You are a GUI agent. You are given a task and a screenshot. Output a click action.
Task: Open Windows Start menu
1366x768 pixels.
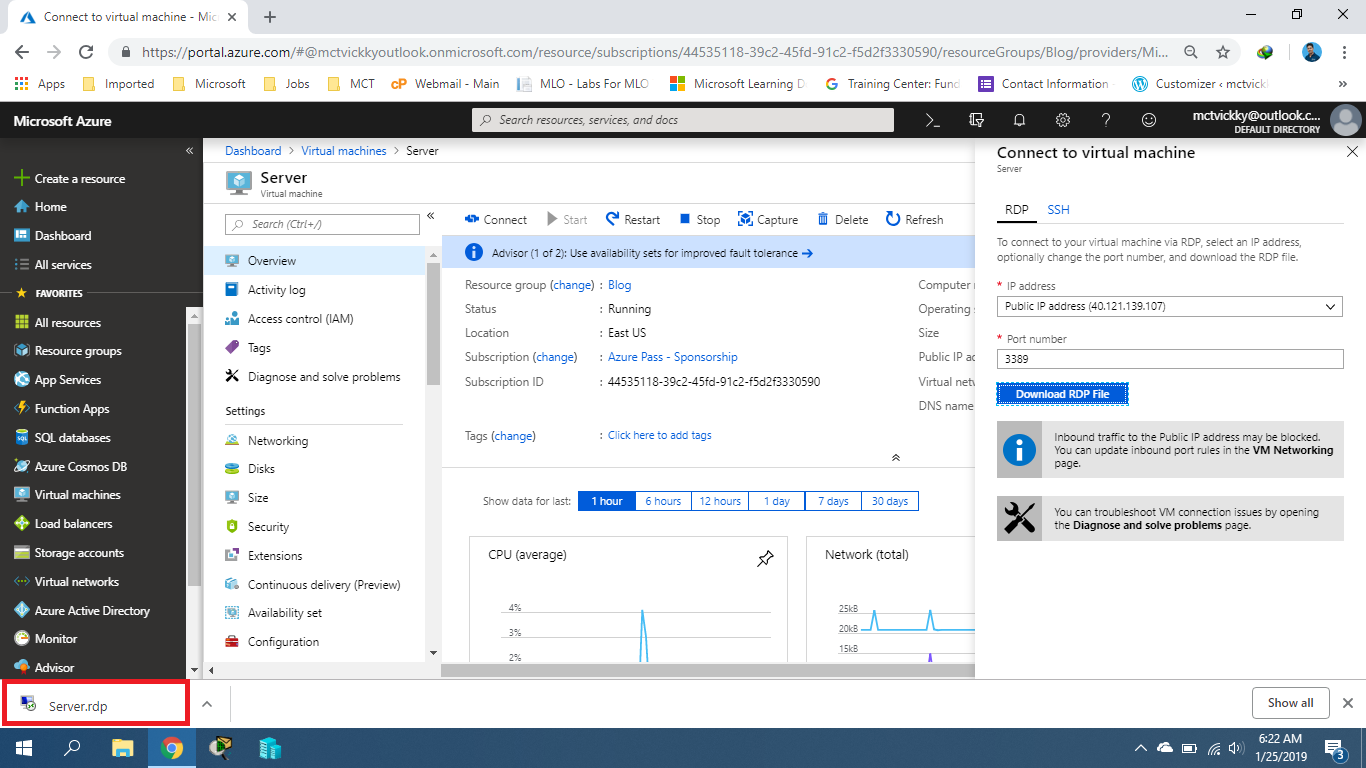(22, 748)
